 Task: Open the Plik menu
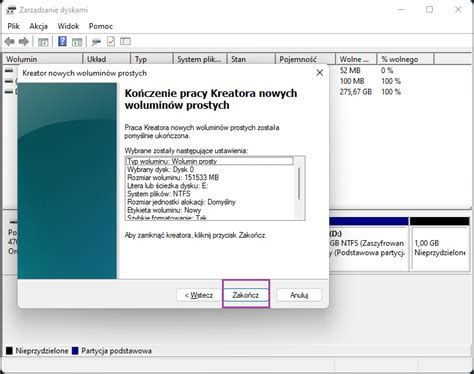(13, 26)
